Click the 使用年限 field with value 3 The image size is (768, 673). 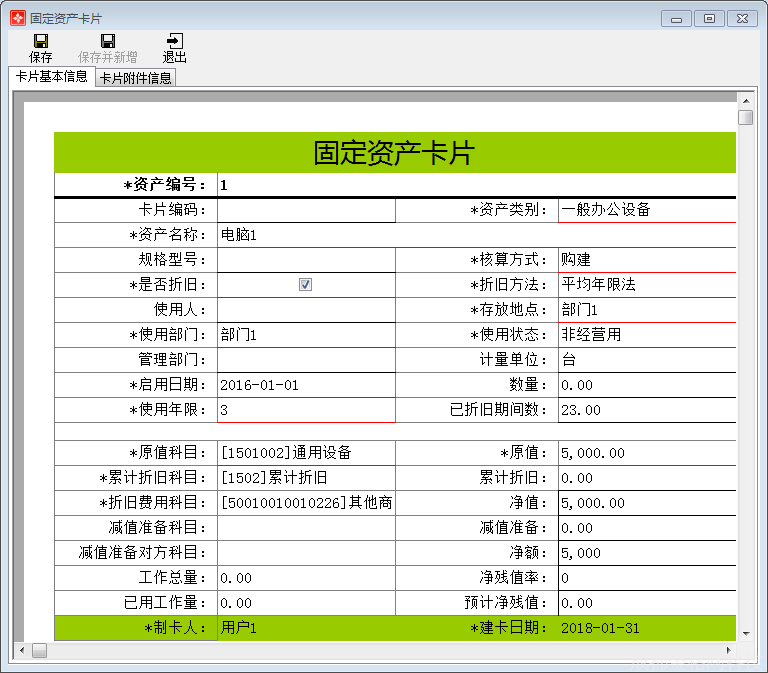pyautogui.click(x=305, y=410)
